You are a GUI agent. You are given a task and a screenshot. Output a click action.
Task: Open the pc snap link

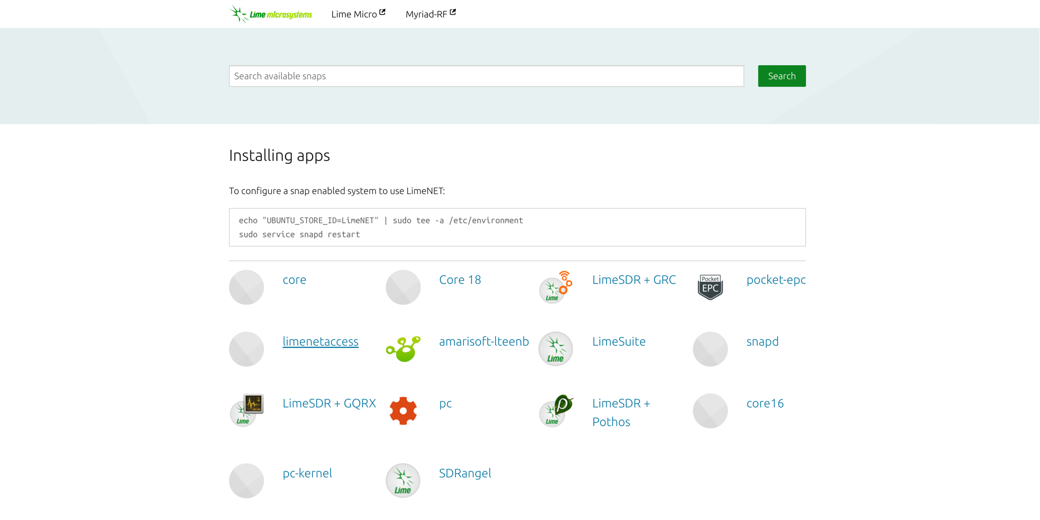(446, 403)
